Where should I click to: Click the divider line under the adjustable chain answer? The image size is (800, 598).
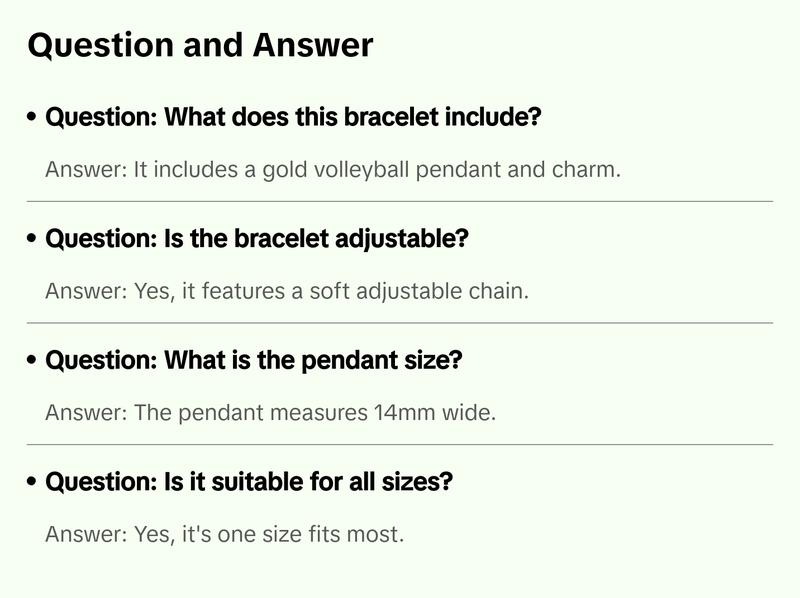pos(400,323)
